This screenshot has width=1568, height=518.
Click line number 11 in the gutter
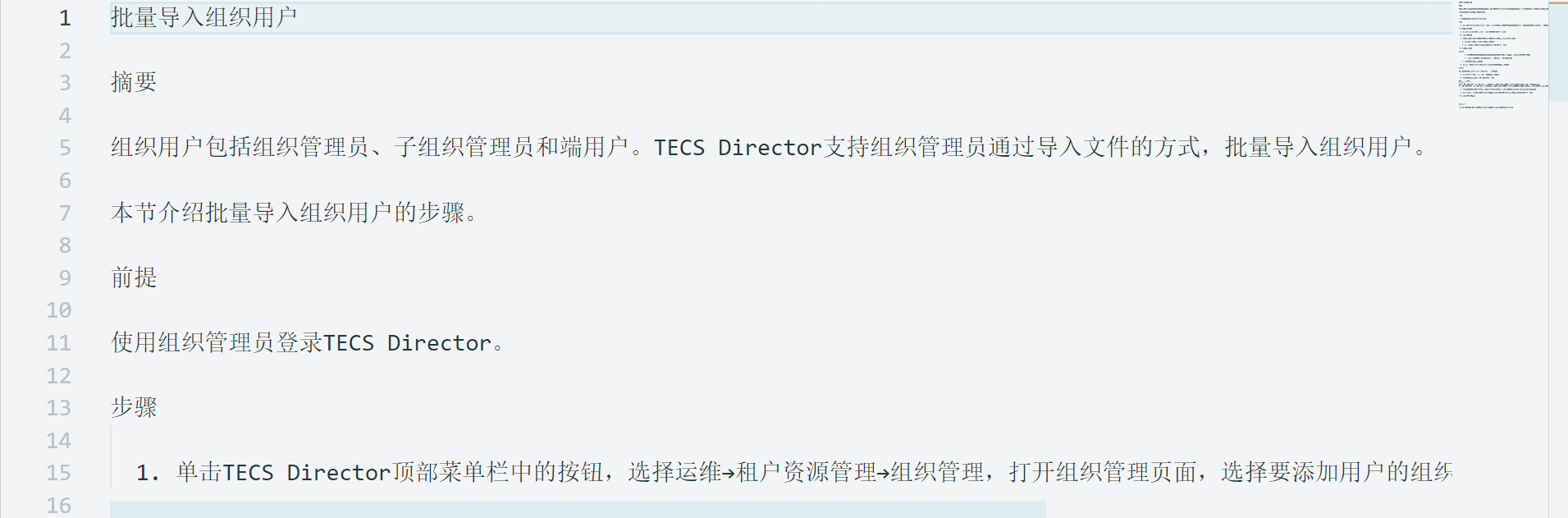(59, 343)
